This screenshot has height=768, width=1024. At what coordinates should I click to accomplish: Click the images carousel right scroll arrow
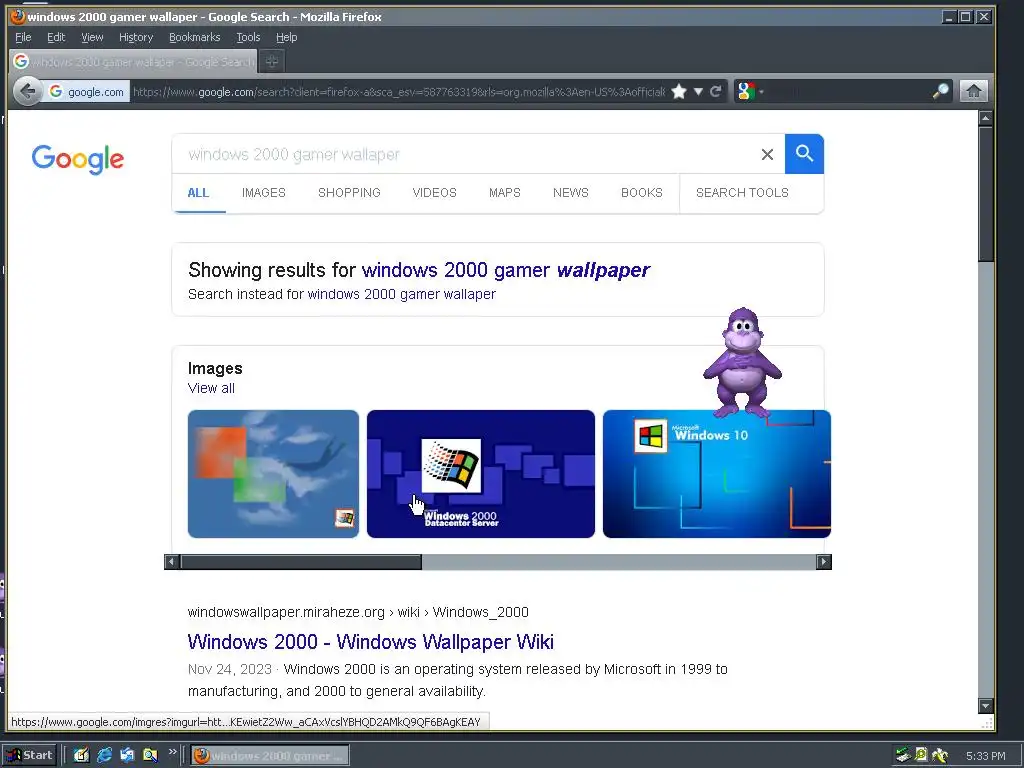(x=824, y=562)
